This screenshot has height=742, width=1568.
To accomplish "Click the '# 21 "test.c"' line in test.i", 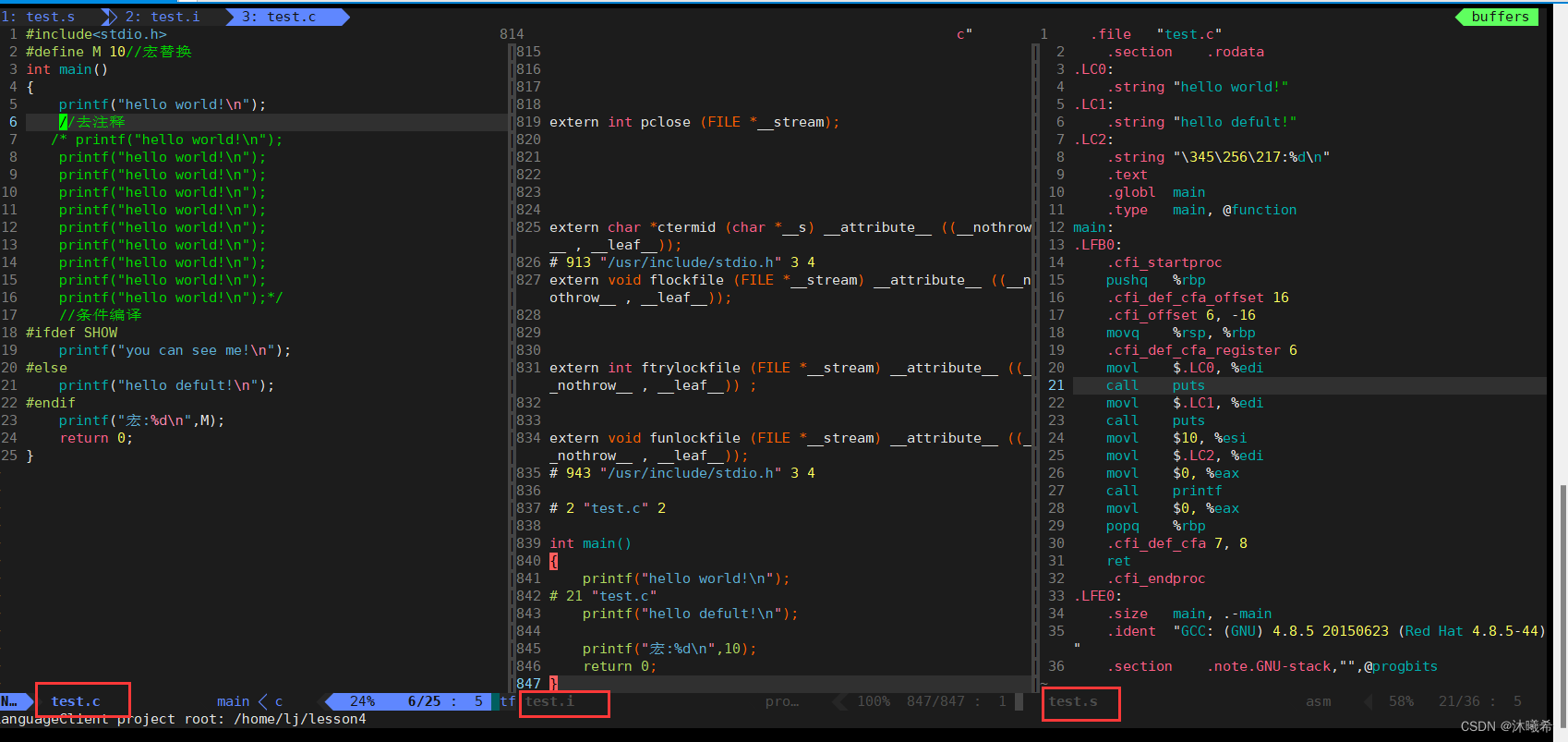I will point(603,596).
